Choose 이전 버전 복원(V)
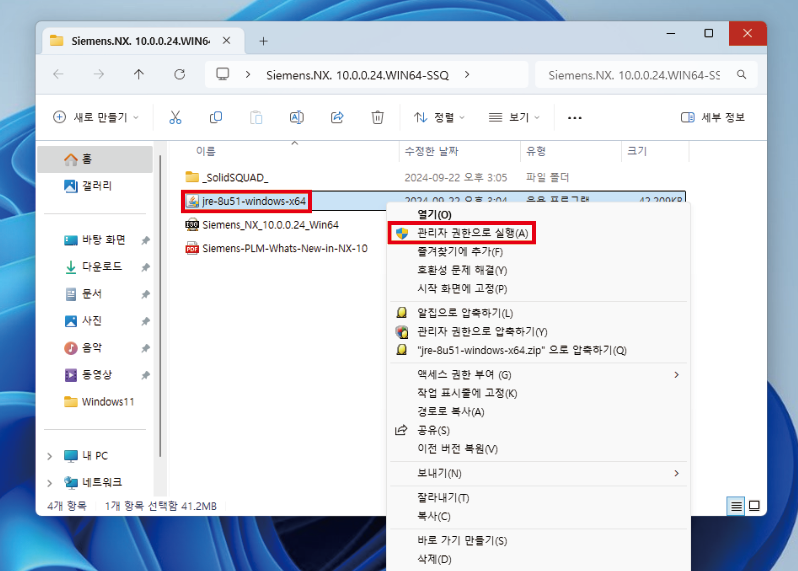Viewport: 798px width, 571px height. 538,449
